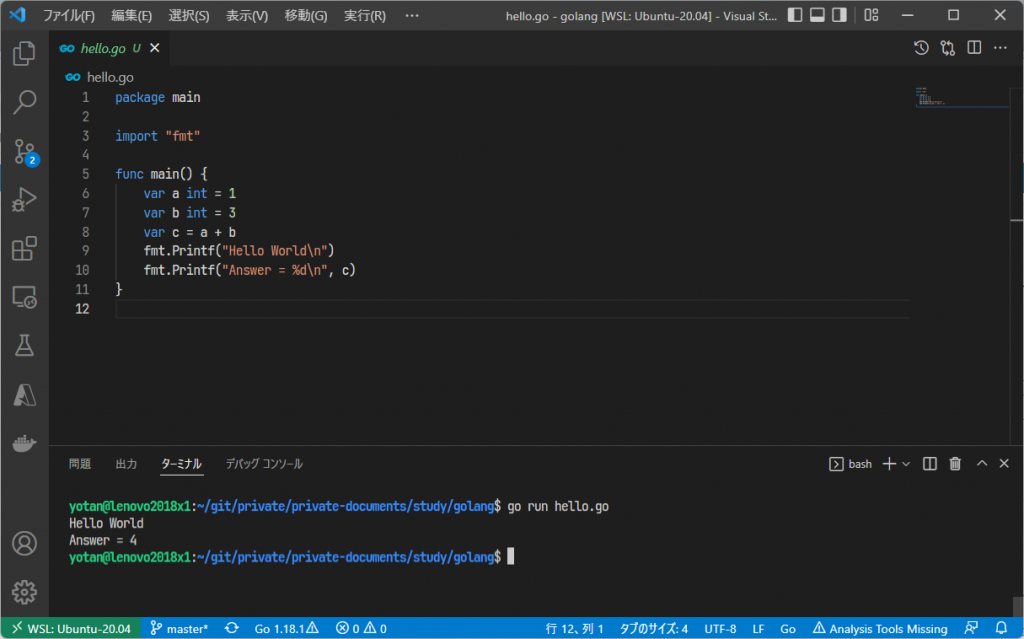This screenshot has height=639, width=1024.
Task: Expand the overflow menu ellipsis in menu bar
Action: click(411, 16)
